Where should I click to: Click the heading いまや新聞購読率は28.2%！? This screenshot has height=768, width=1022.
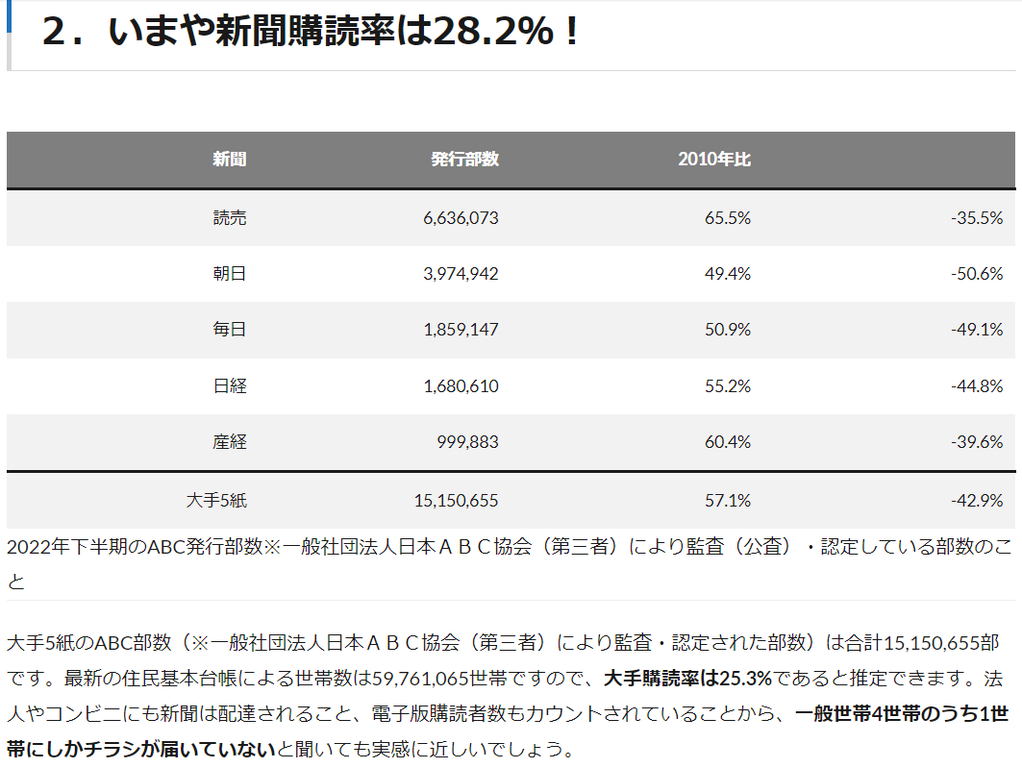(343, 31)
